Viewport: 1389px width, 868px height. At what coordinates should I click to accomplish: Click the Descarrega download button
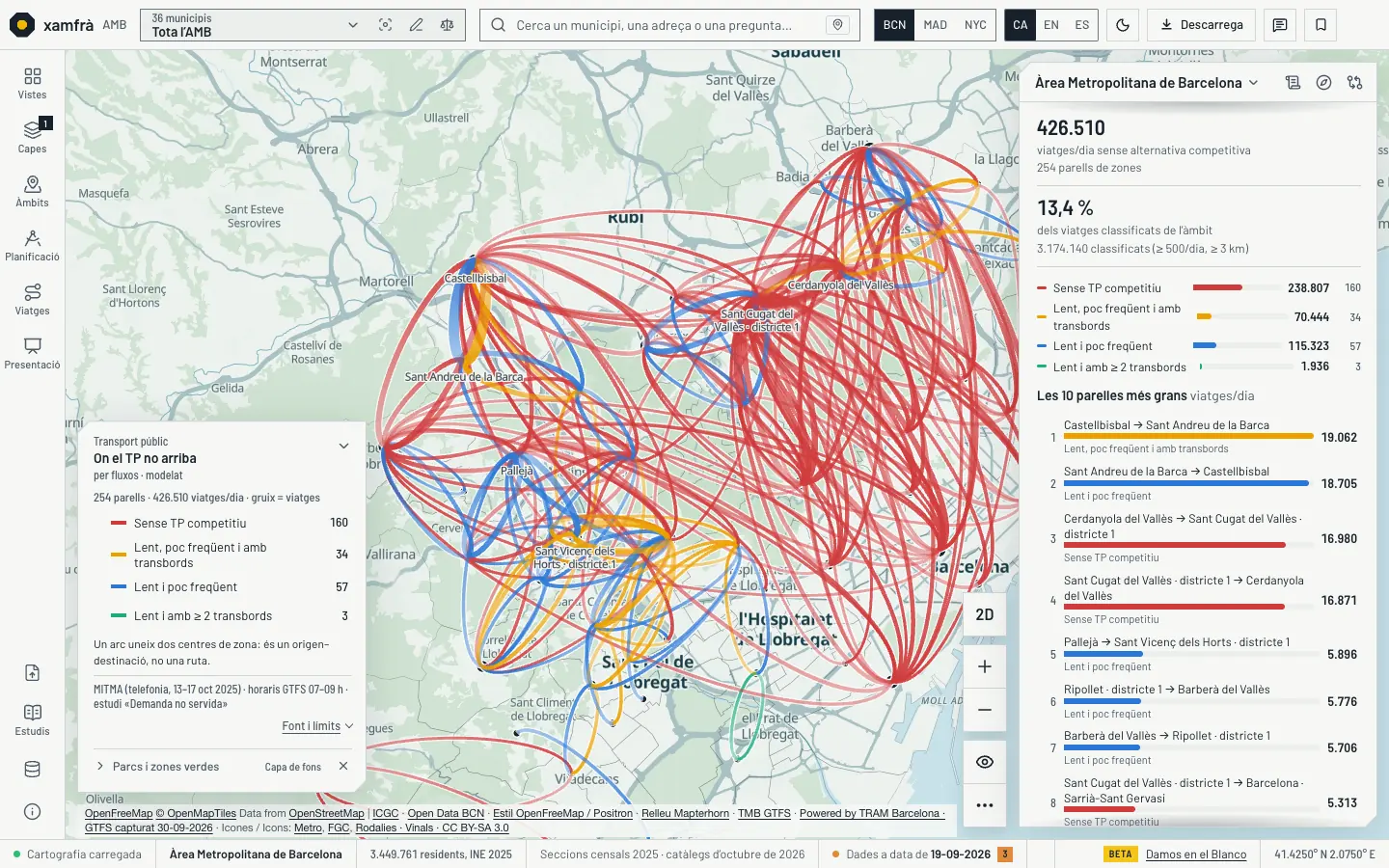[x=1201, y=25]
